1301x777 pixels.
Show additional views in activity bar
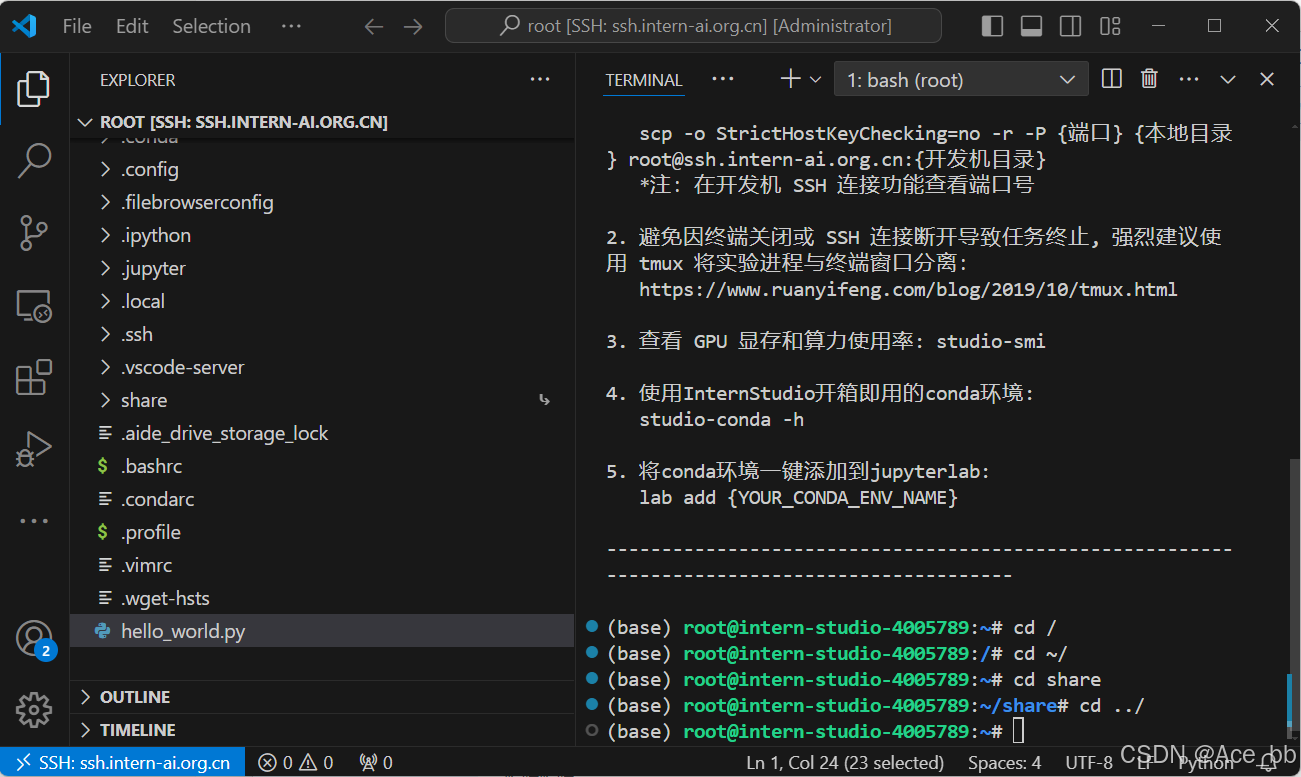point(34,521)
